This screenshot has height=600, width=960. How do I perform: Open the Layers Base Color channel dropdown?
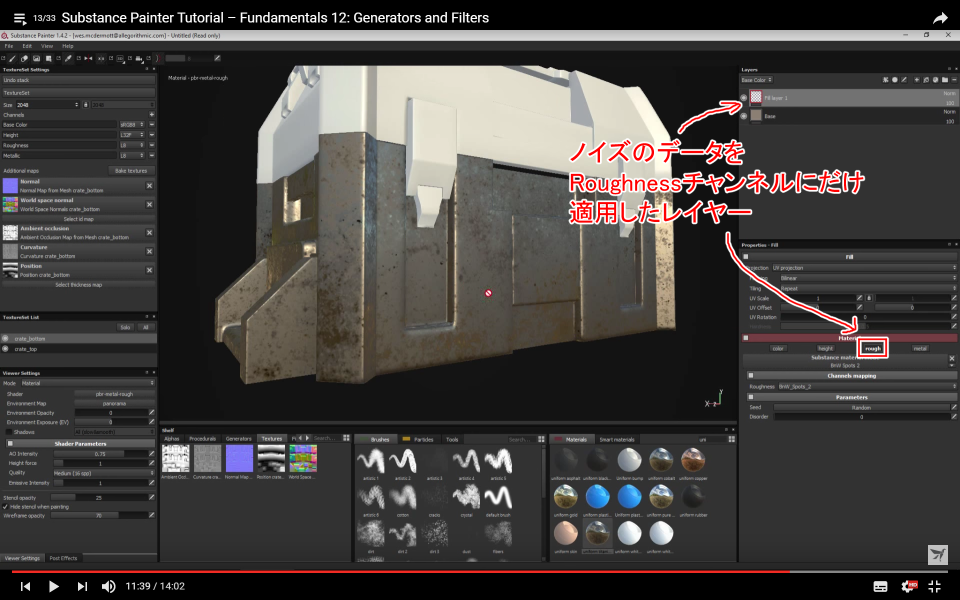coord(757,80)
